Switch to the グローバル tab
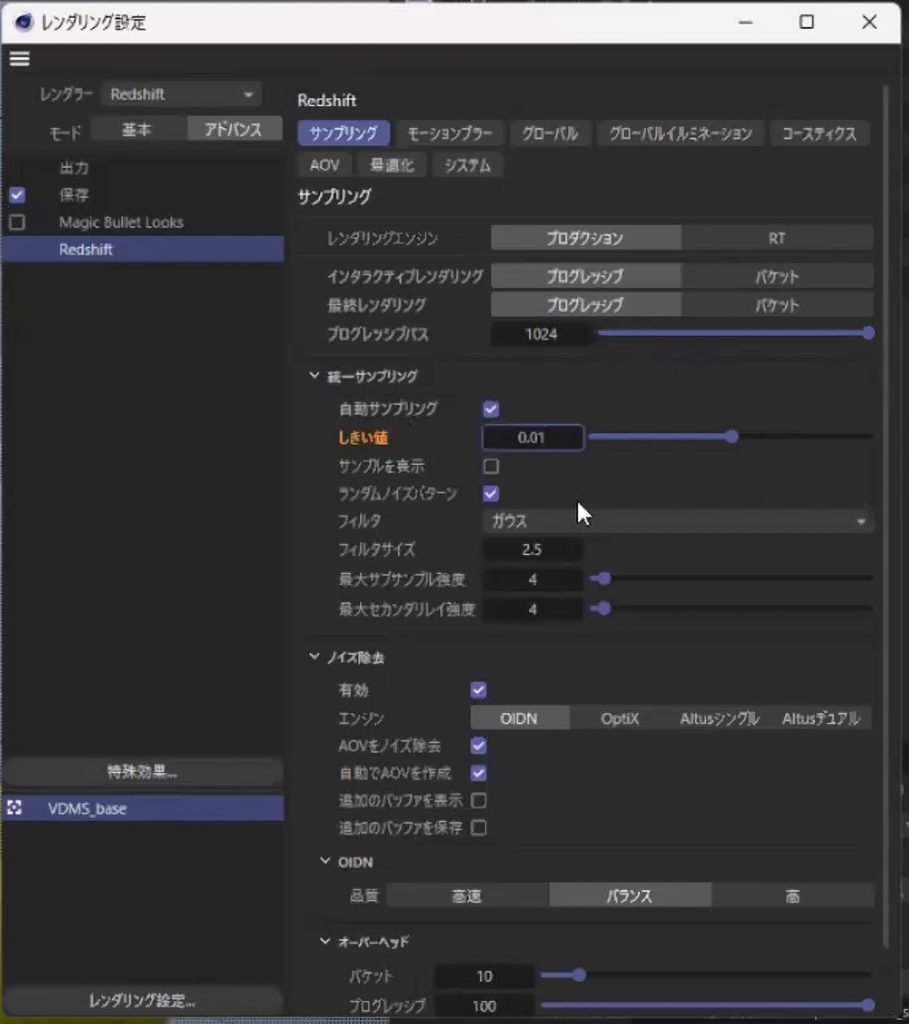This screenshot has width=909, height=1024. click(x=550, y=134)
